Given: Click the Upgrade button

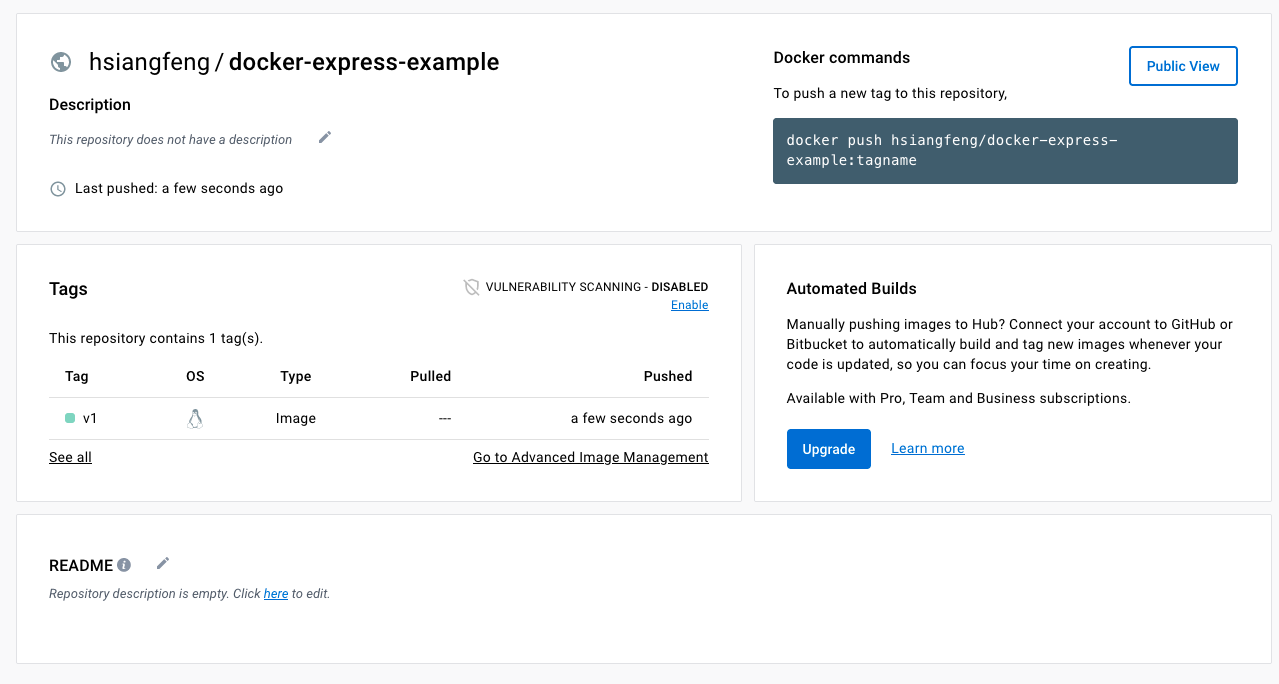Looking at the screenshot, I should click(828, 449).
